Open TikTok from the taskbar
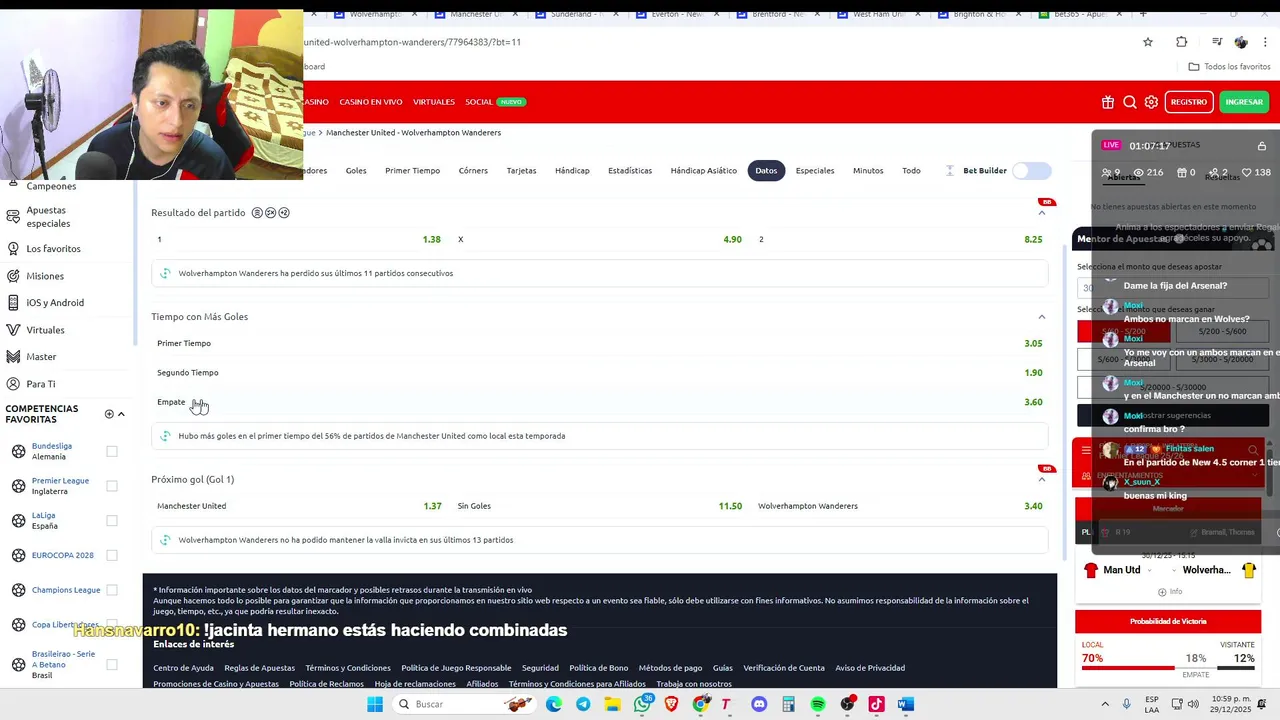This screenshot has width=1280, height=720. [x=876, y=704]
